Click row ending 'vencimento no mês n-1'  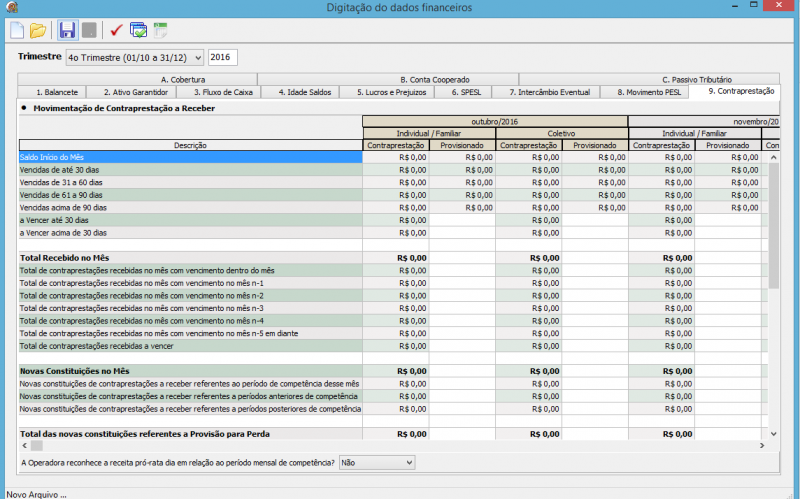pyautogui.click(x=191, y=283)
